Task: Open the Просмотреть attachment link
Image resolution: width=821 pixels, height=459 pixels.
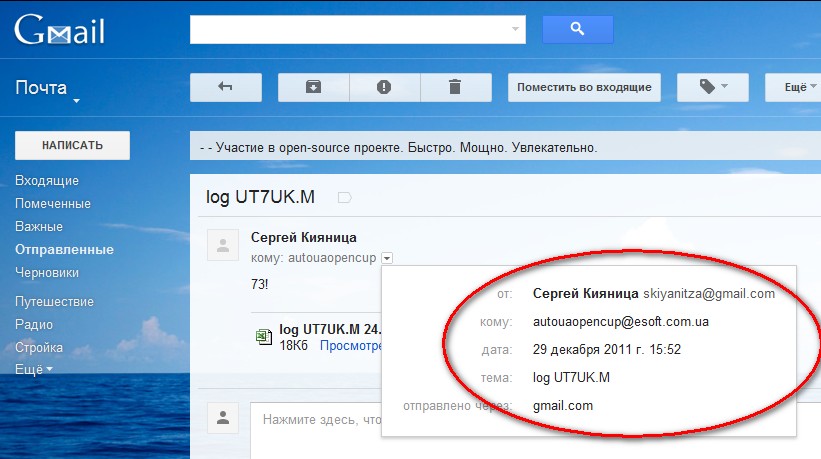Action: click(x=351, y=345)
